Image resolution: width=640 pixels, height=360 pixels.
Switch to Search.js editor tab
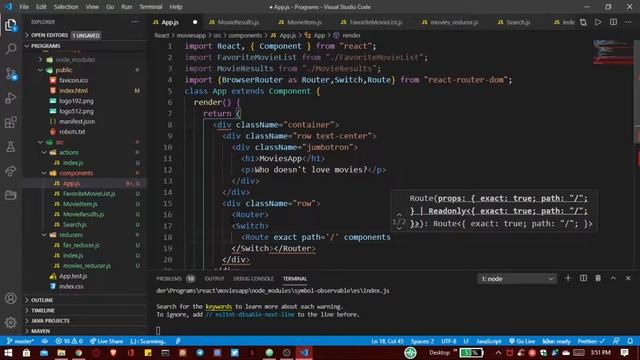[x=518, y=22]
